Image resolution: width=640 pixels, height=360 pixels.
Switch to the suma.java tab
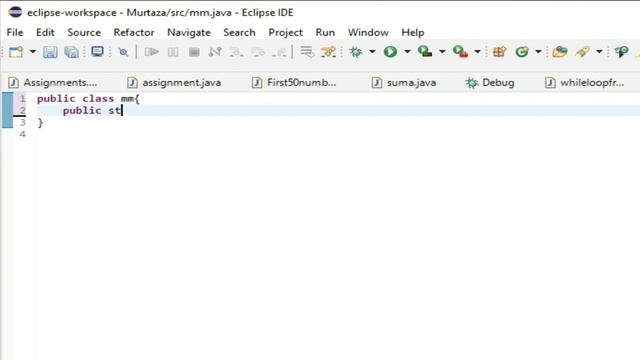click(404, 82)
